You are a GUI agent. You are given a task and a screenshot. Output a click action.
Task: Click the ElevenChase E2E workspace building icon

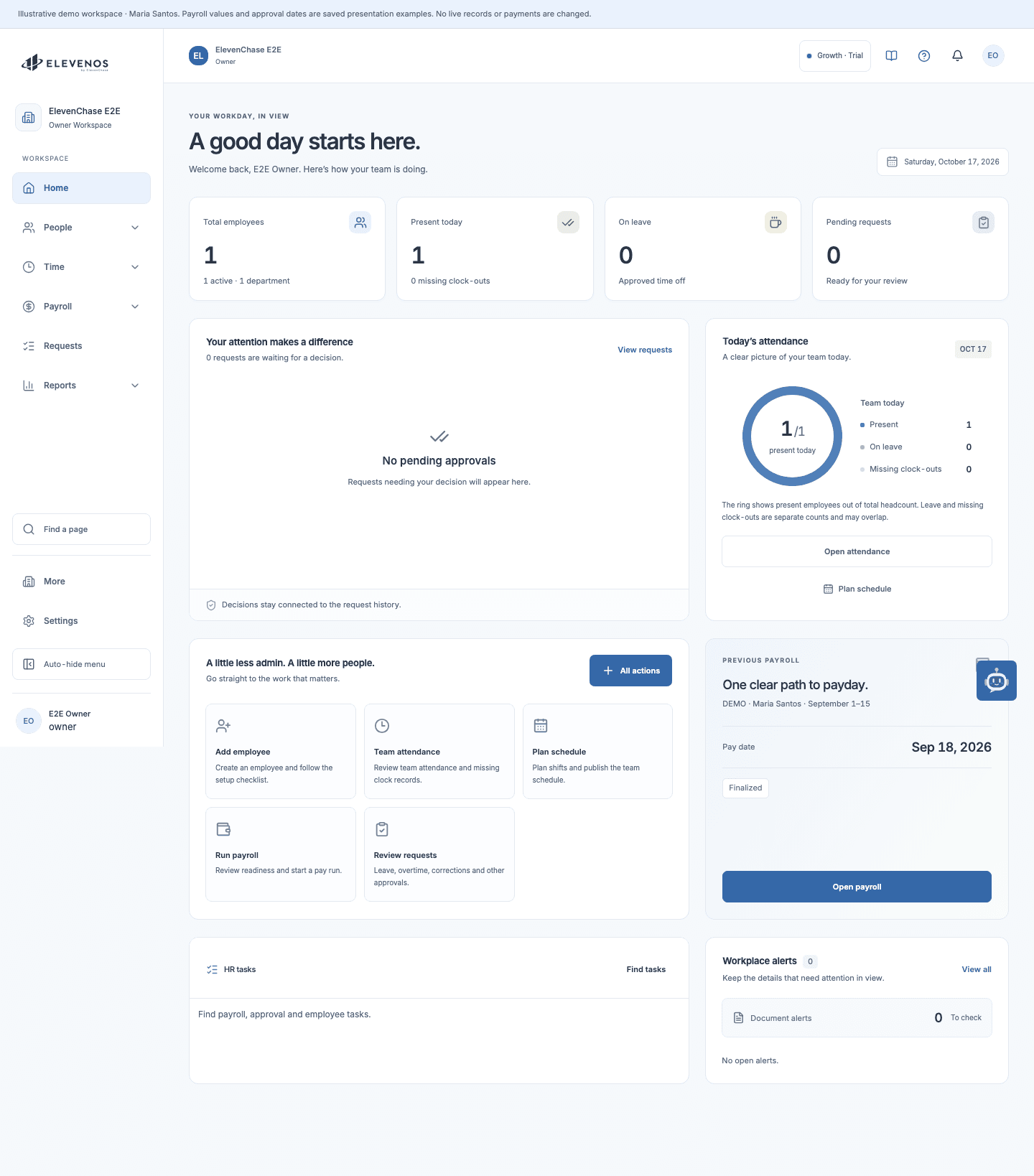tap(29, 117)
